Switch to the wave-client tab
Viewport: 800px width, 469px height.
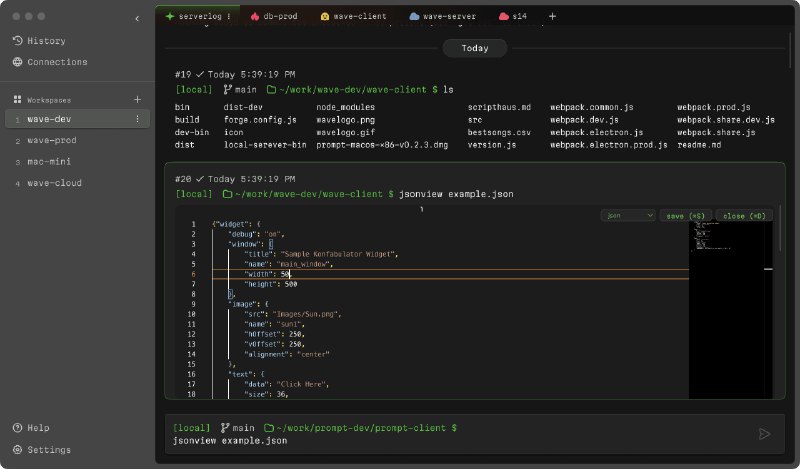pos(353,17)
